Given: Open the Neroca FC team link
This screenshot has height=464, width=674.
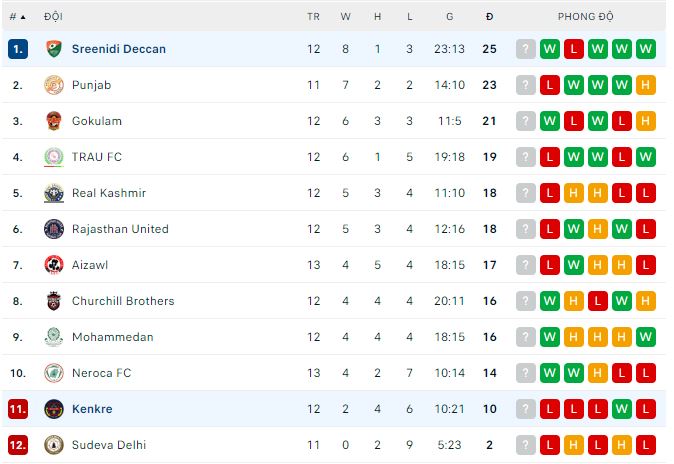Looking at the screenshot, I should 101,373.
